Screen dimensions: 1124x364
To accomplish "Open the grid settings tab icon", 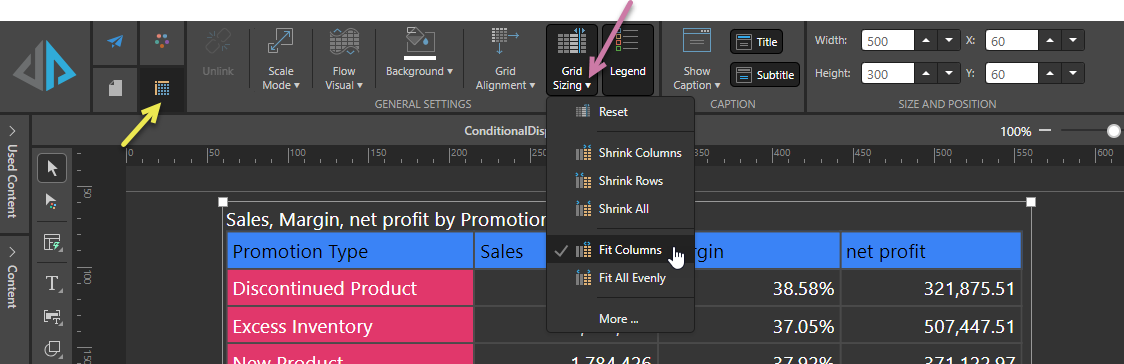I will (163, 89).
